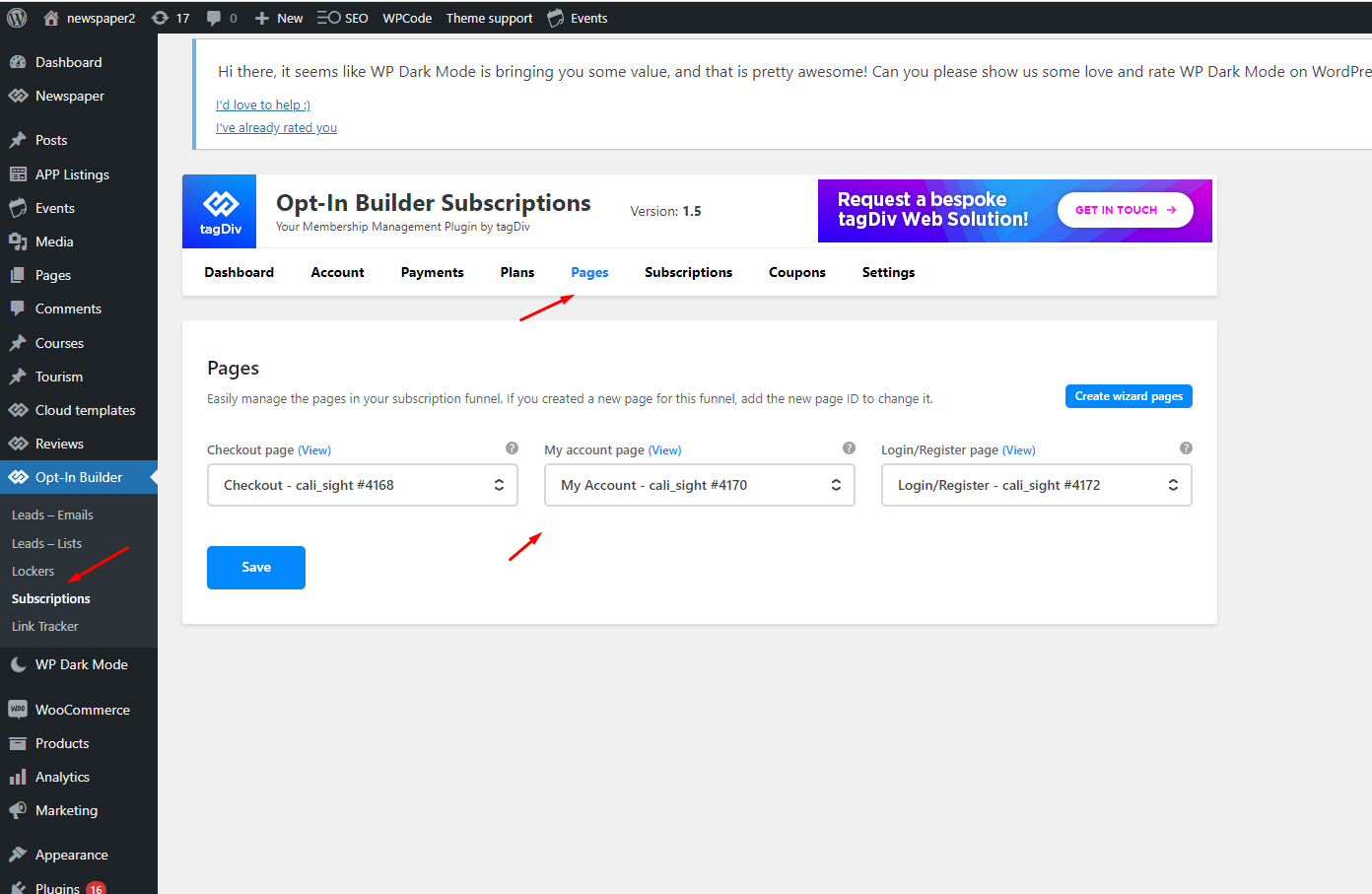Click the Tourism pin icon in sidebar
The height and width of the screenshot is (894, 1372).
18,377
